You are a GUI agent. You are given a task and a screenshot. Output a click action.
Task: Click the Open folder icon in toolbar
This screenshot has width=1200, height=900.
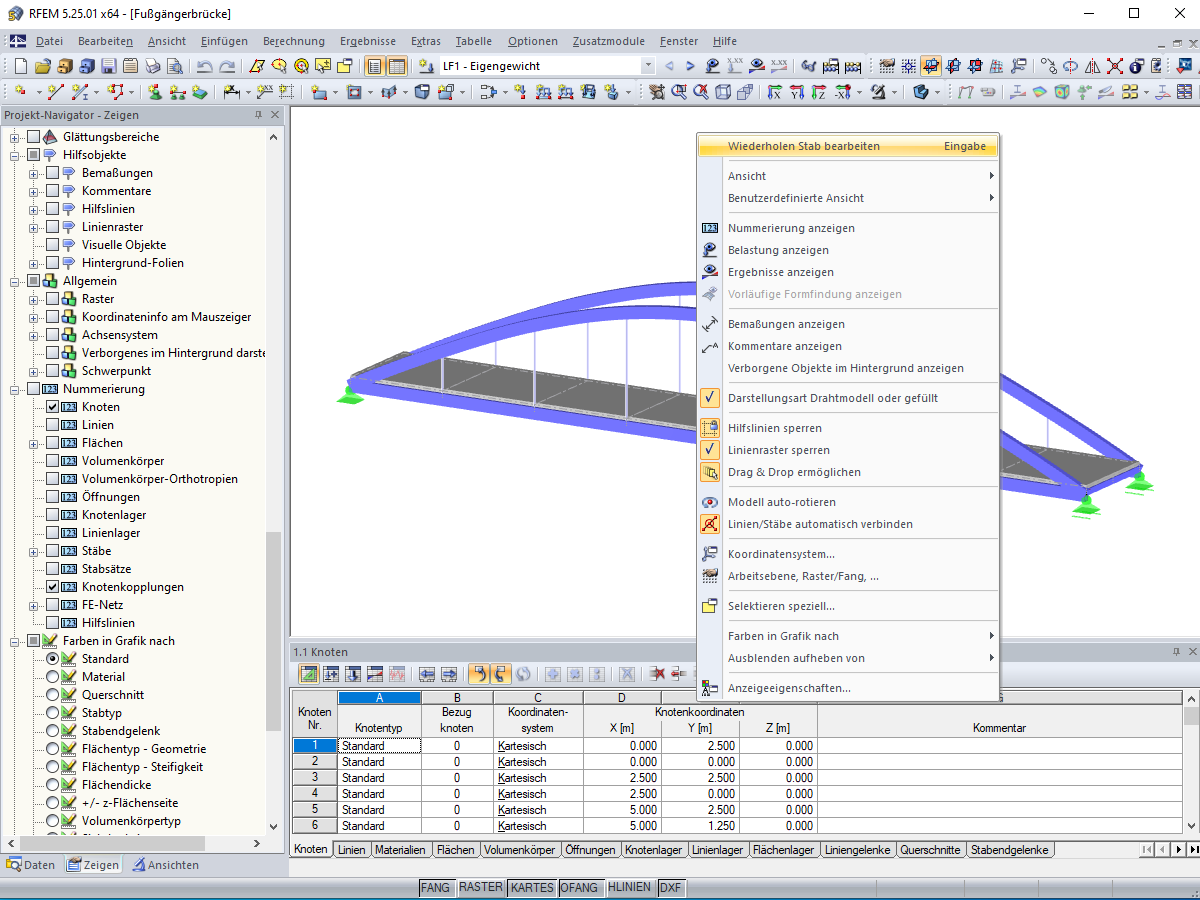tap(42, 66)
